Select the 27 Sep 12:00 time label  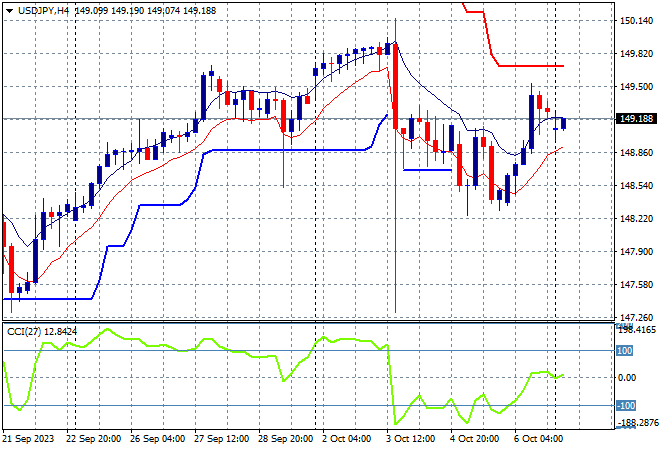pos(221,439)
